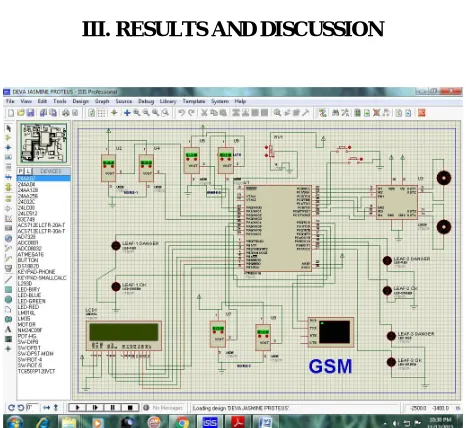Screen dimensions: 466x428
Task: Select KEYPAD-PHONE in the device list
Action: pyautogui.click(x=36, y=272)
